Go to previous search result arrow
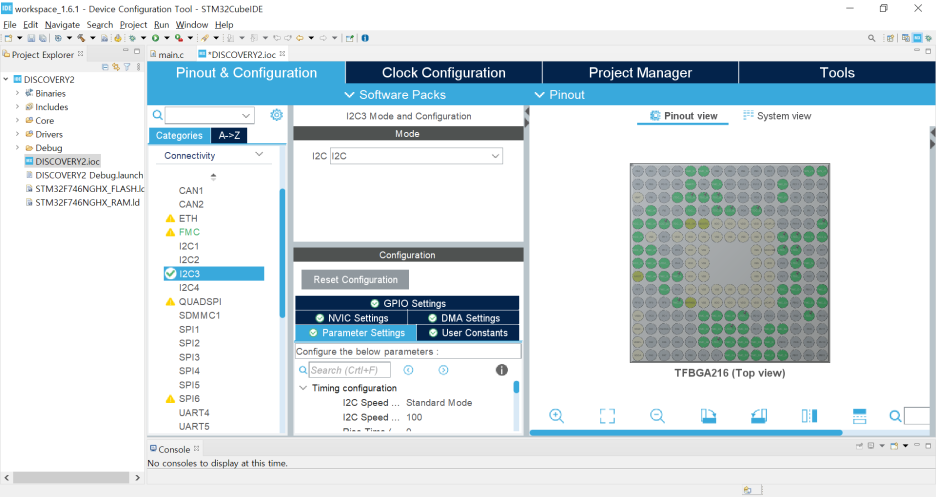 coord(408,370)
